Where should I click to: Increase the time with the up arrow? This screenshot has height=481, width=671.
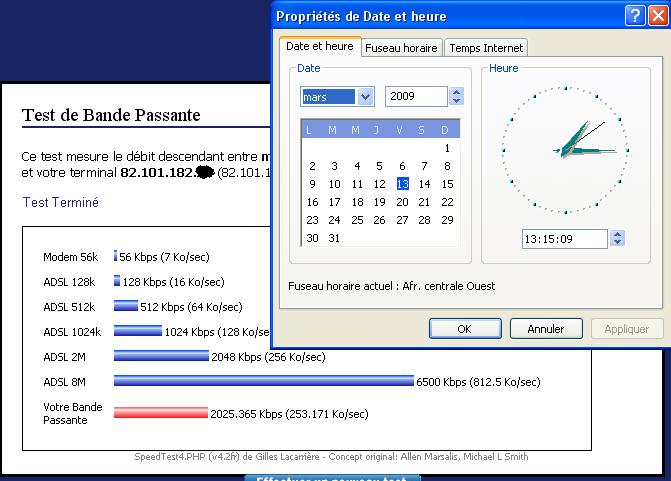(x=617, y=235)
